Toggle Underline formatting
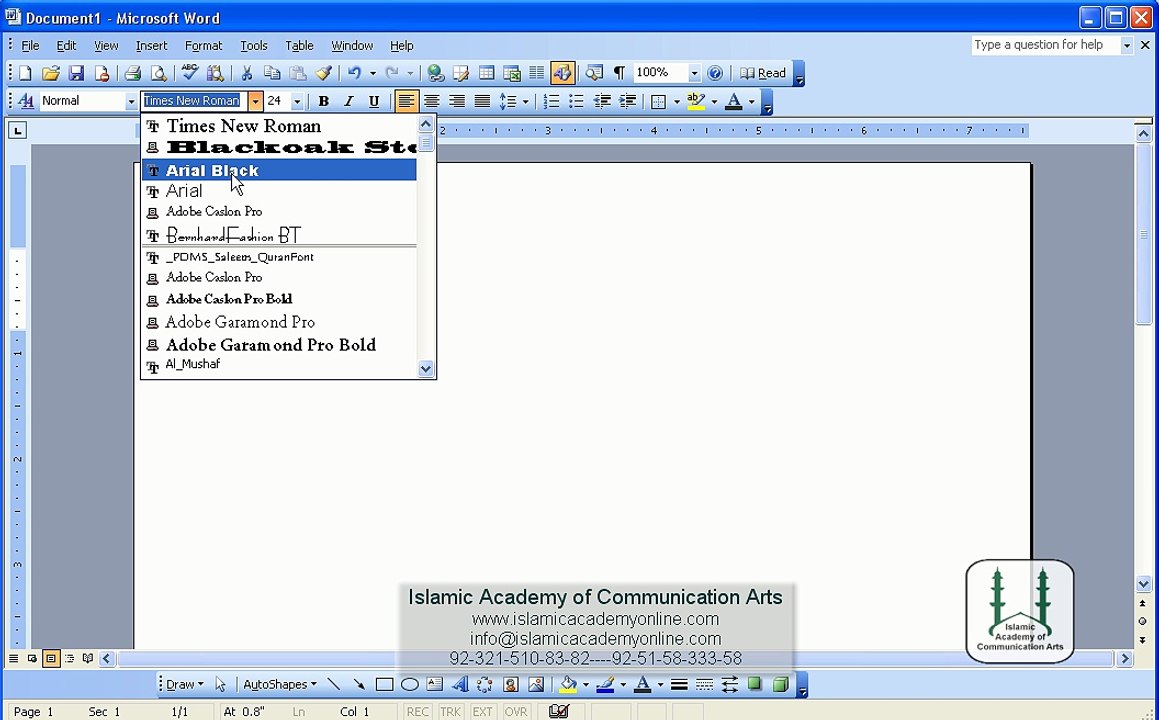 click(374, 101)
